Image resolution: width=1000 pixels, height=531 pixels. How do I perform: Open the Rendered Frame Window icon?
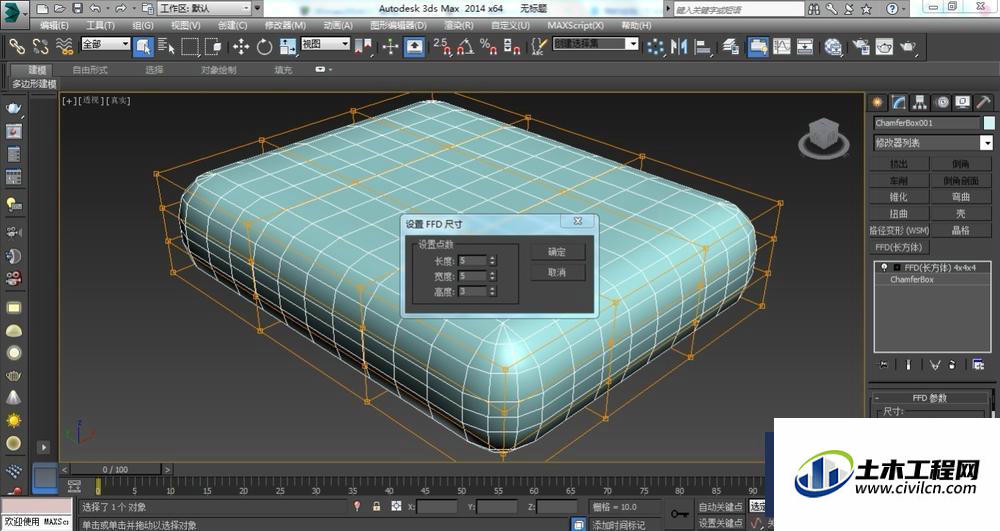coord(884,47)
